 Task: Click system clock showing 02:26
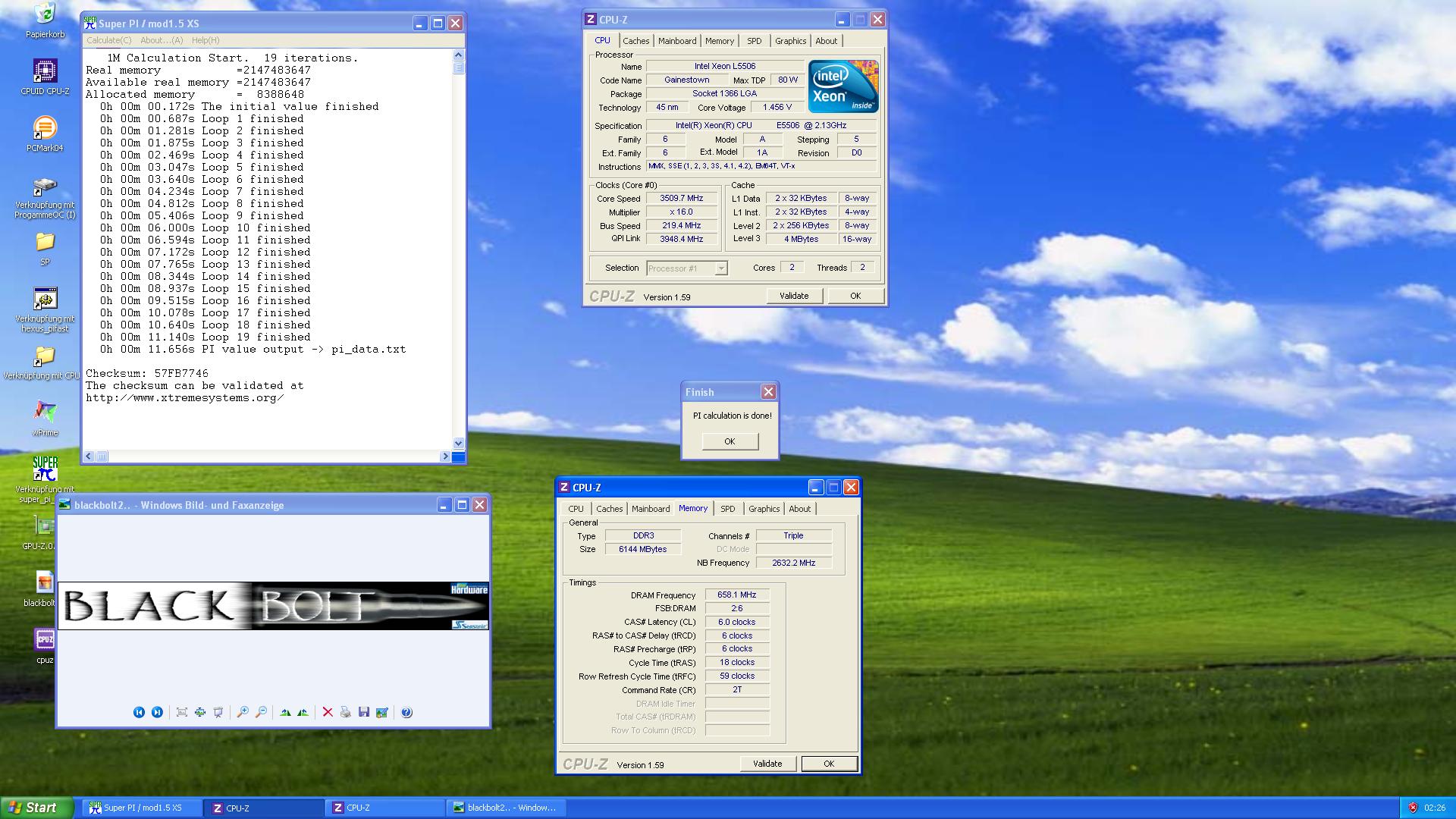coord(1435,808)
